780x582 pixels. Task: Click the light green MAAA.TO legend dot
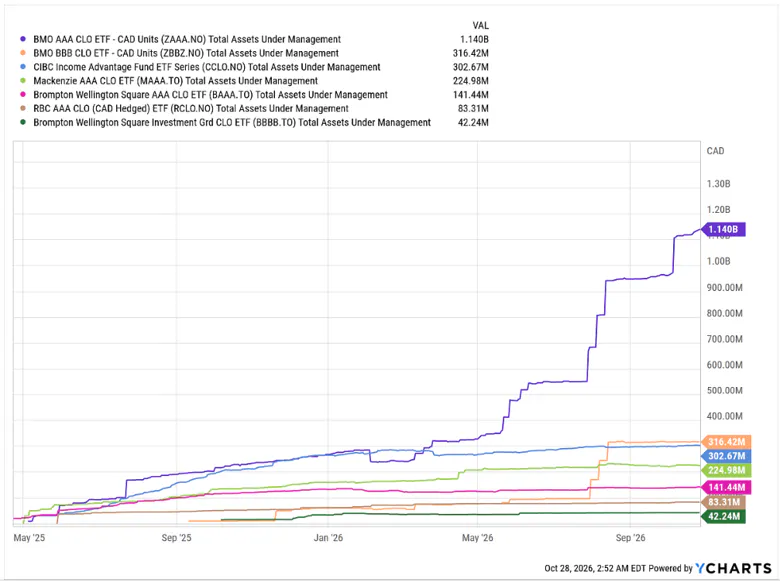tap(23, 81)
